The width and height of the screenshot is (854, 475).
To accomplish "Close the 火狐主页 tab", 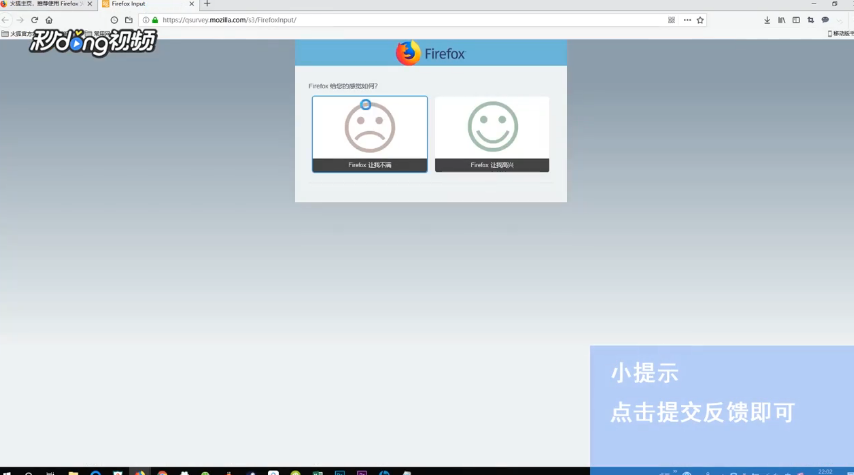I will click(90, 4).
